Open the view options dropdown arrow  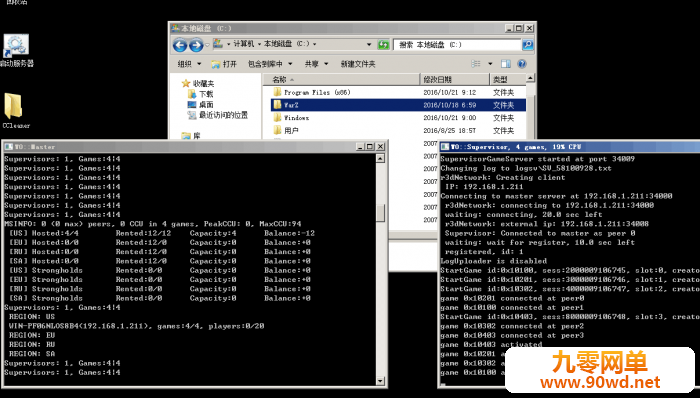pos(490,64)
